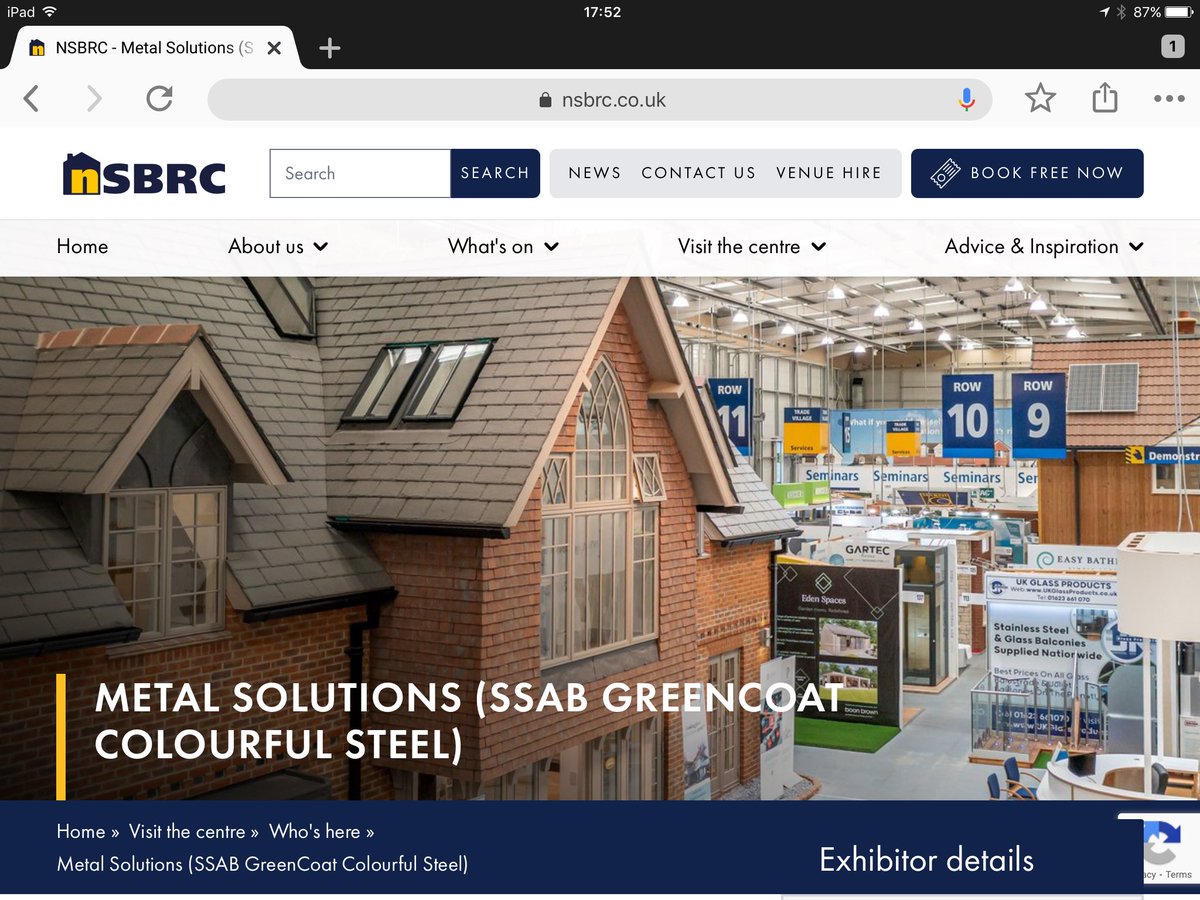Open the share sheet icon
This screenshot has width=1200, height=900.
pos(1104,97)
